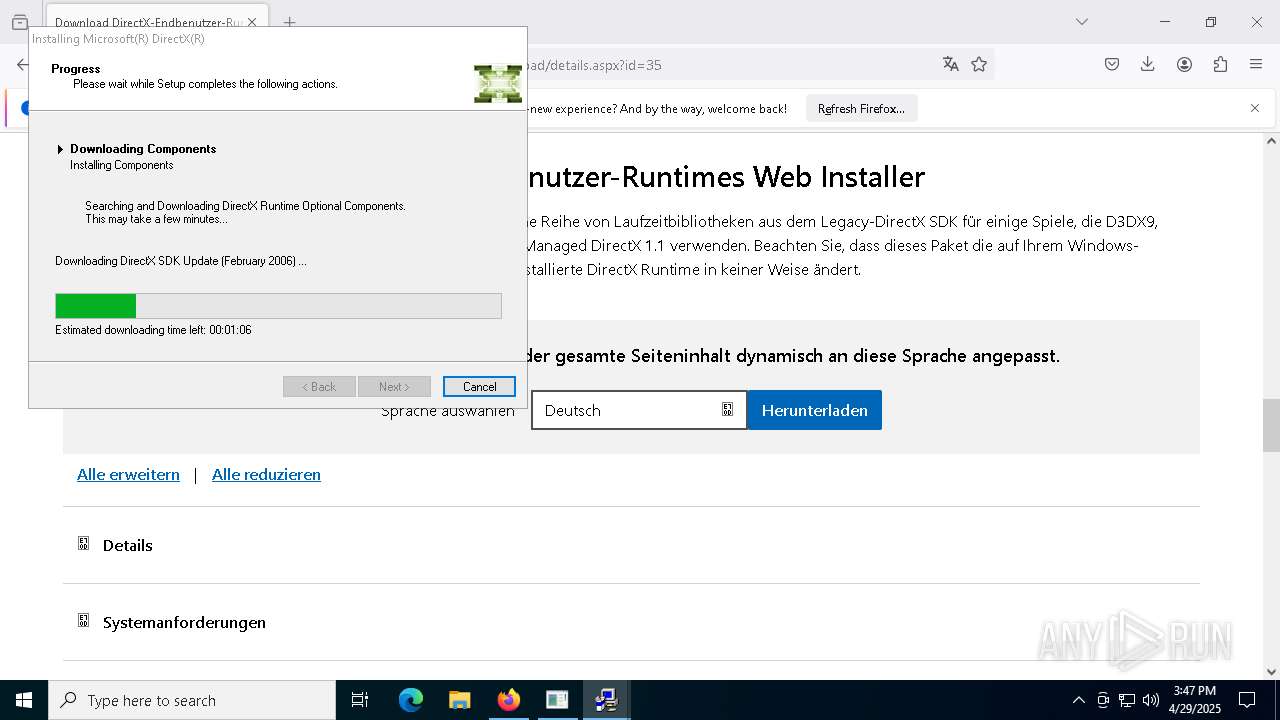
Task: Open the Save to Pocket icon
Action: 1112,64
